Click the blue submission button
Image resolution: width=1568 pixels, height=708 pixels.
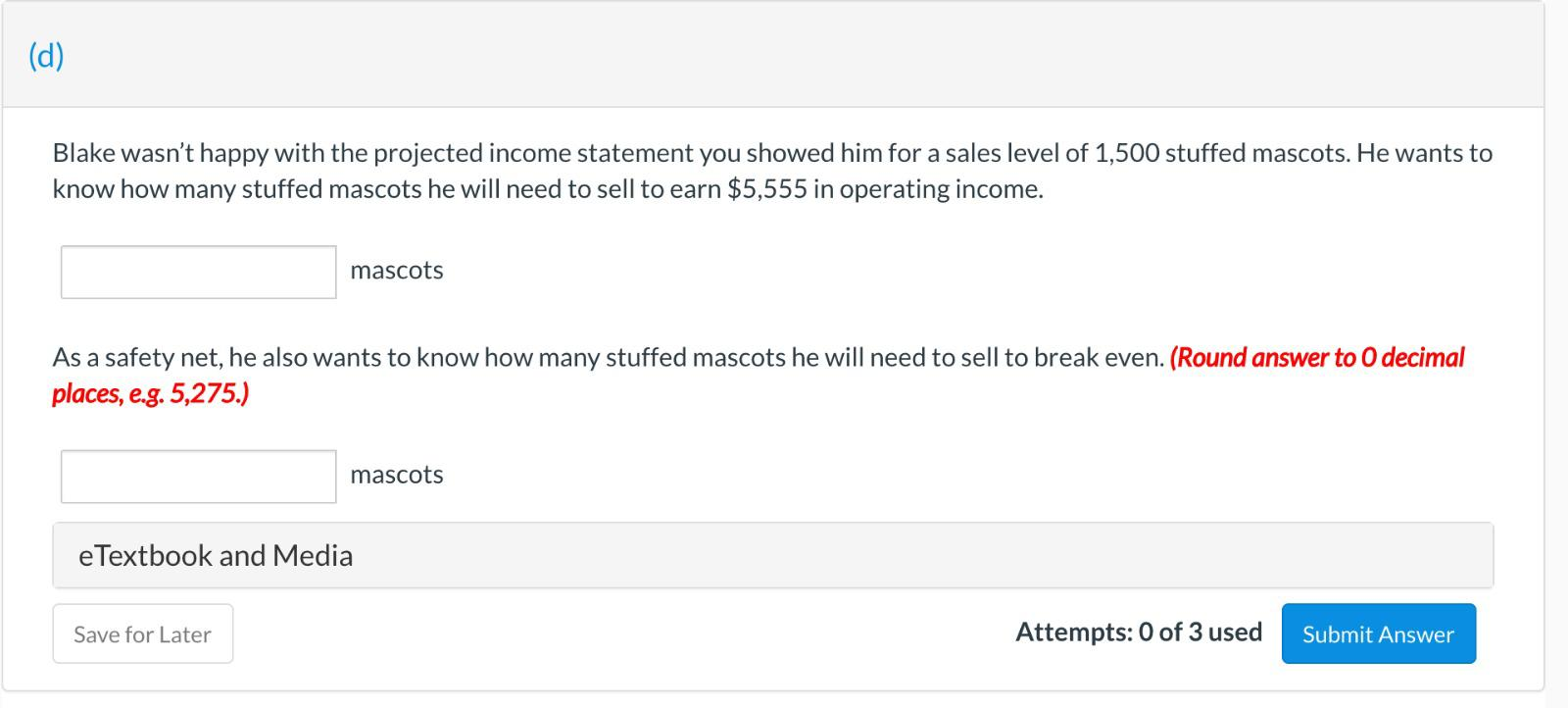(1377, 633)
